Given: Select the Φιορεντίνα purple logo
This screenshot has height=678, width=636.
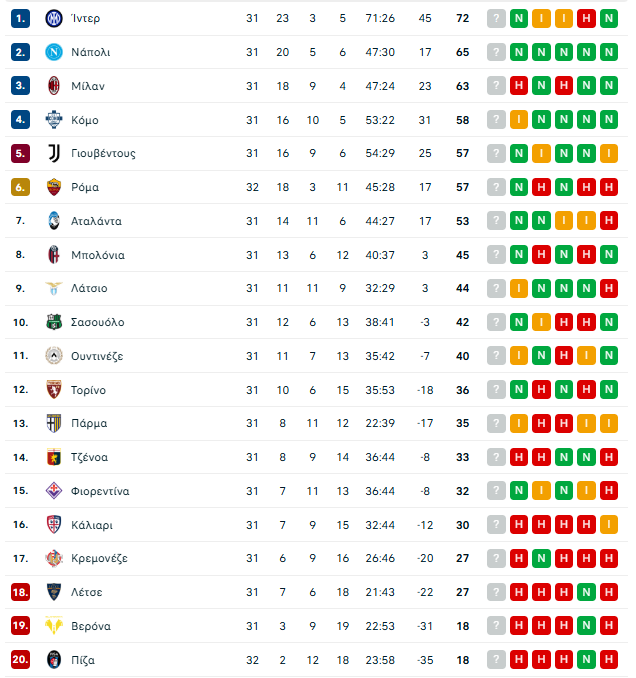Looking at the screenshot, I should (54, 491).
